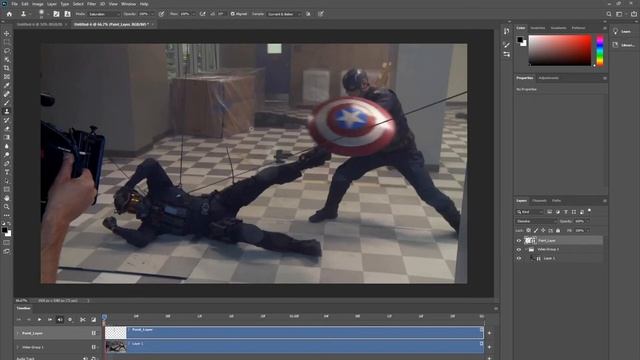Screen dimensions: 640x360
Task: Toggle audio mute button in timeline controls
Action: (60, 320)
